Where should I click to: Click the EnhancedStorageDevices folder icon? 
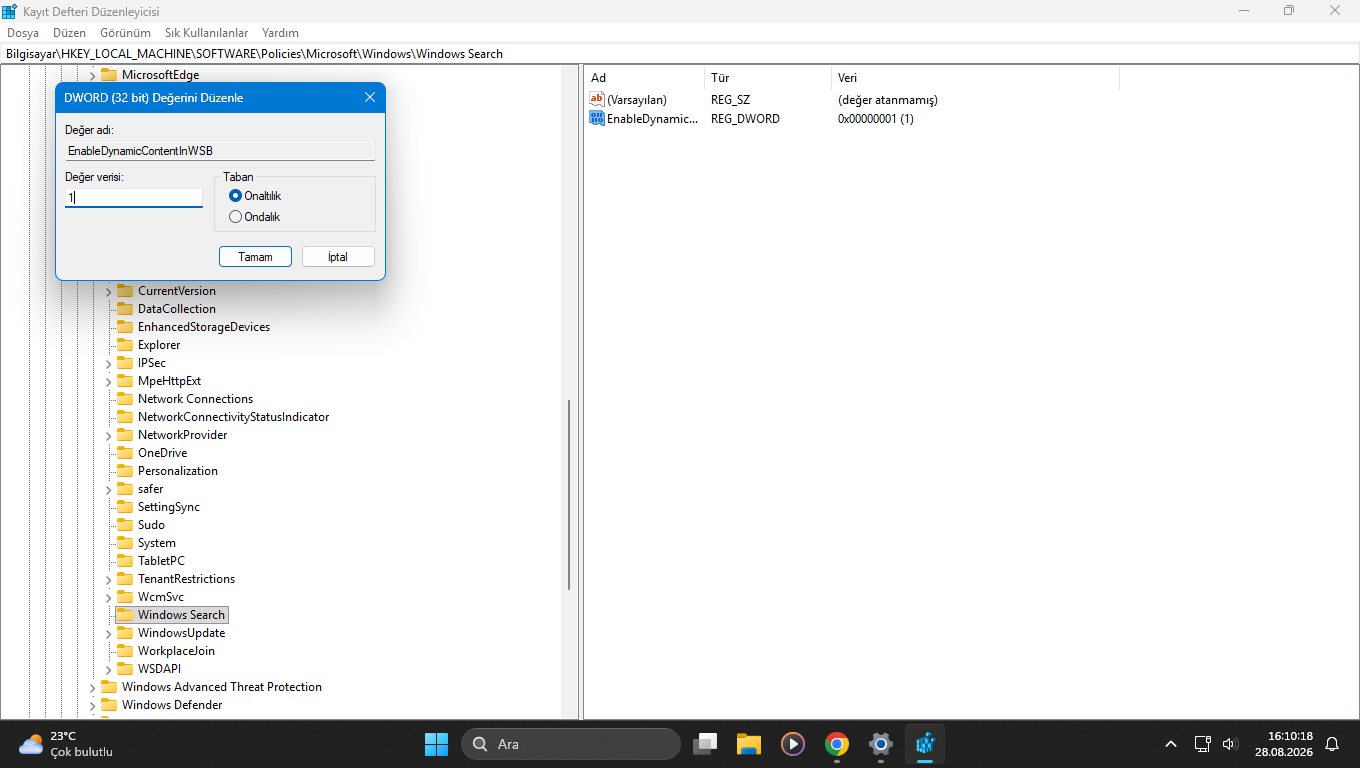tap(125, 327)
